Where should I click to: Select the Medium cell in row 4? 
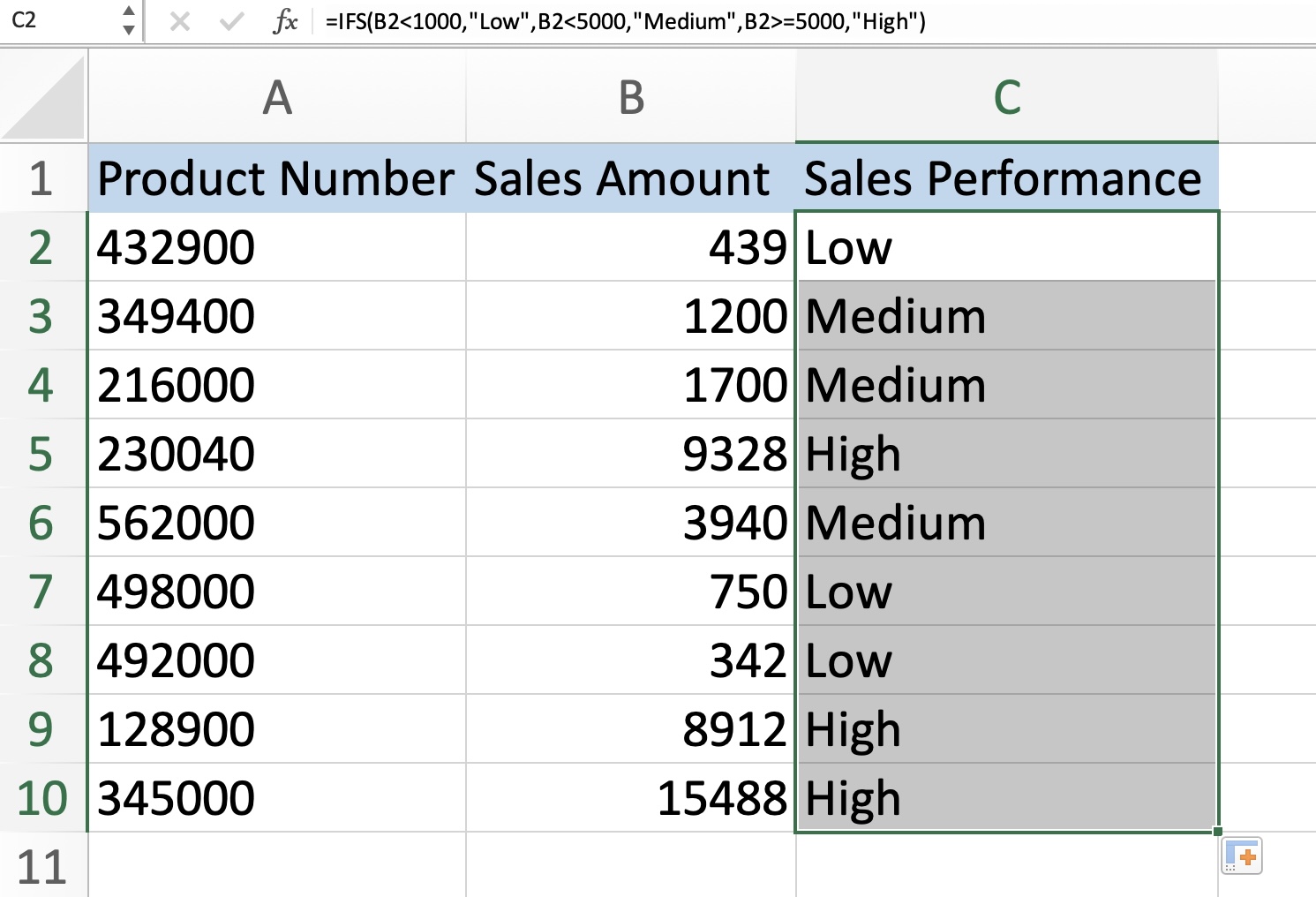click(1007, 385)
